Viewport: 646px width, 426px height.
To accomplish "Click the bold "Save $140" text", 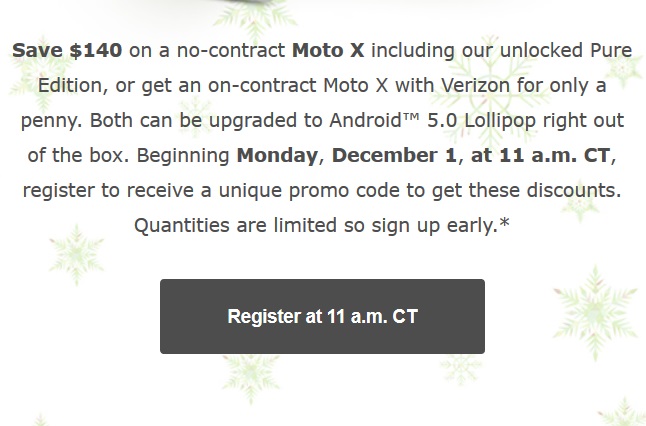I will click(x=68, y=50).
